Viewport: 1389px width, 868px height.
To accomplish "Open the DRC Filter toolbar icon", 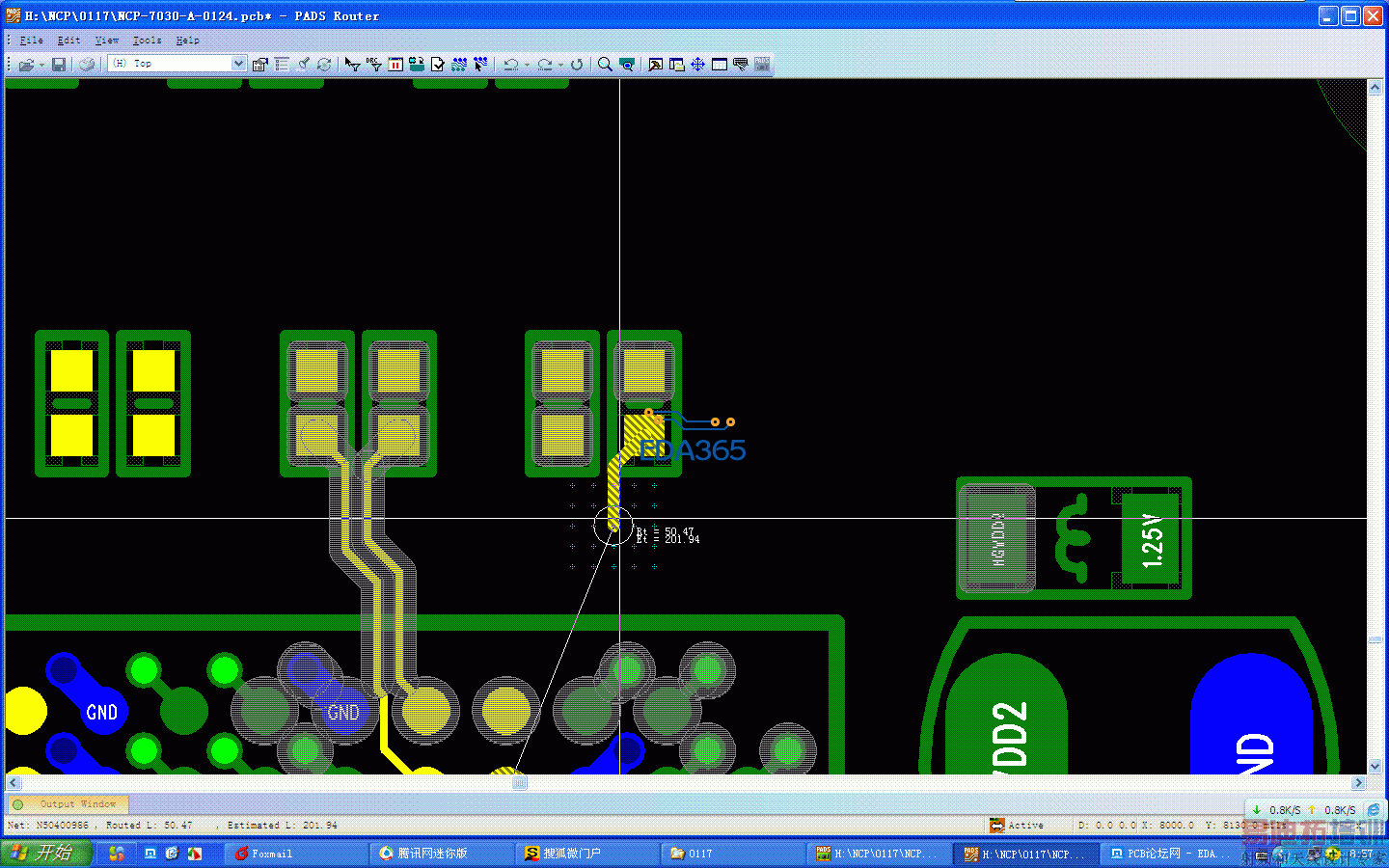I will pos(374,65).
